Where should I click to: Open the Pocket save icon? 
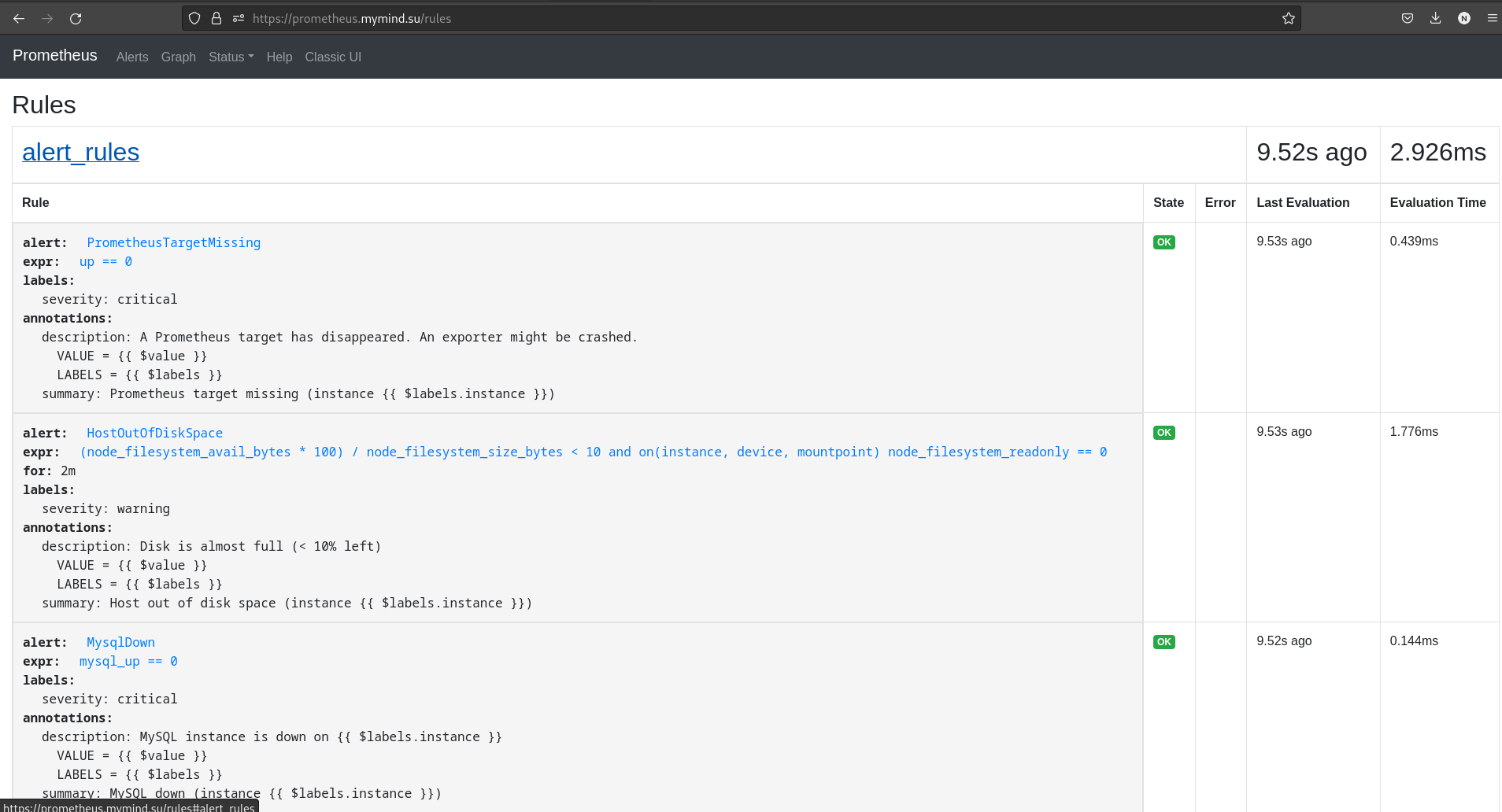tap(1408, 18)
